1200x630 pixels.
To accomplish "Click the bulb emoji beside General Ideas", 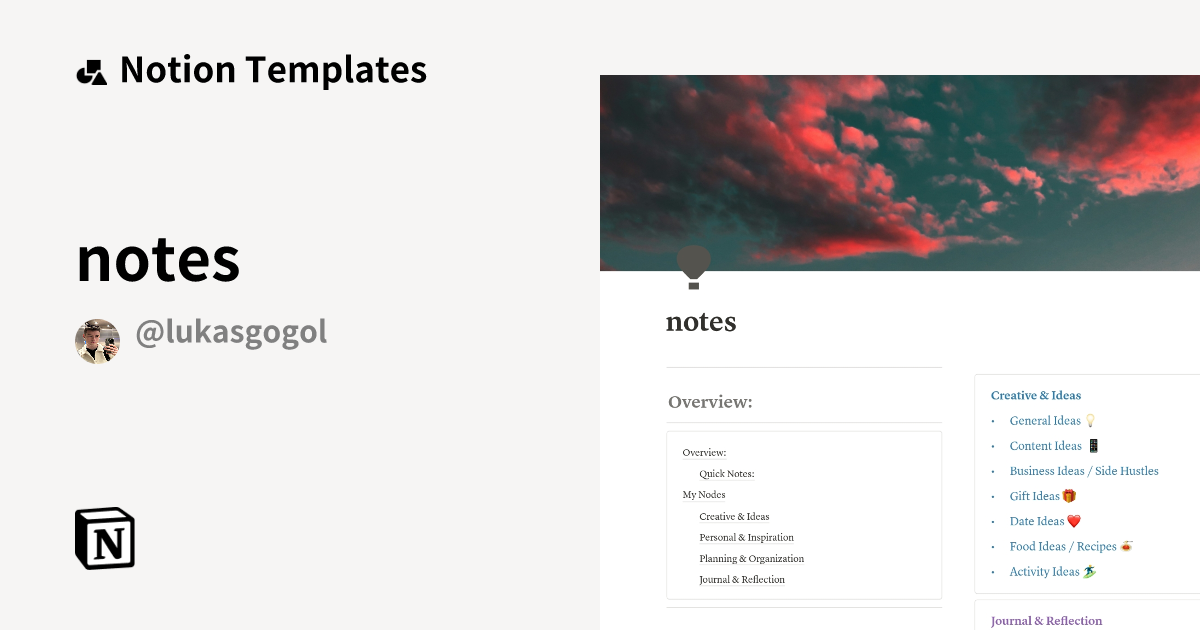I will (1090, 420).
